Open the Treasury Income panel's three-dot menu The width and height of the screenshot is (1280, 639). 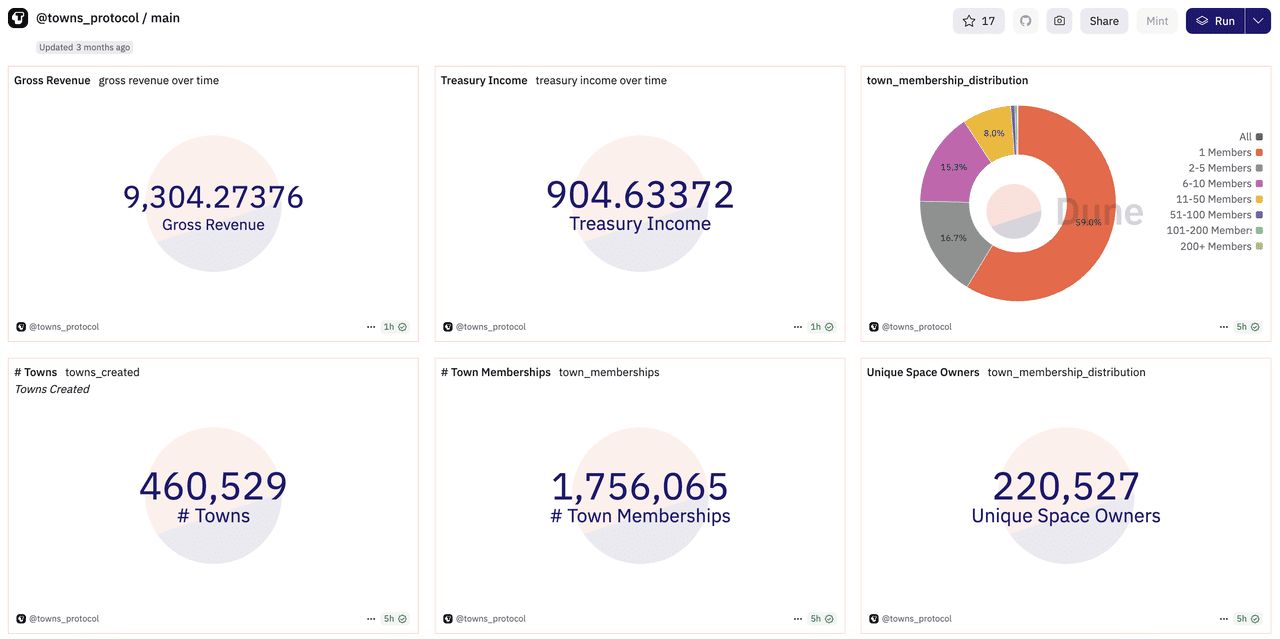point(798,327)
